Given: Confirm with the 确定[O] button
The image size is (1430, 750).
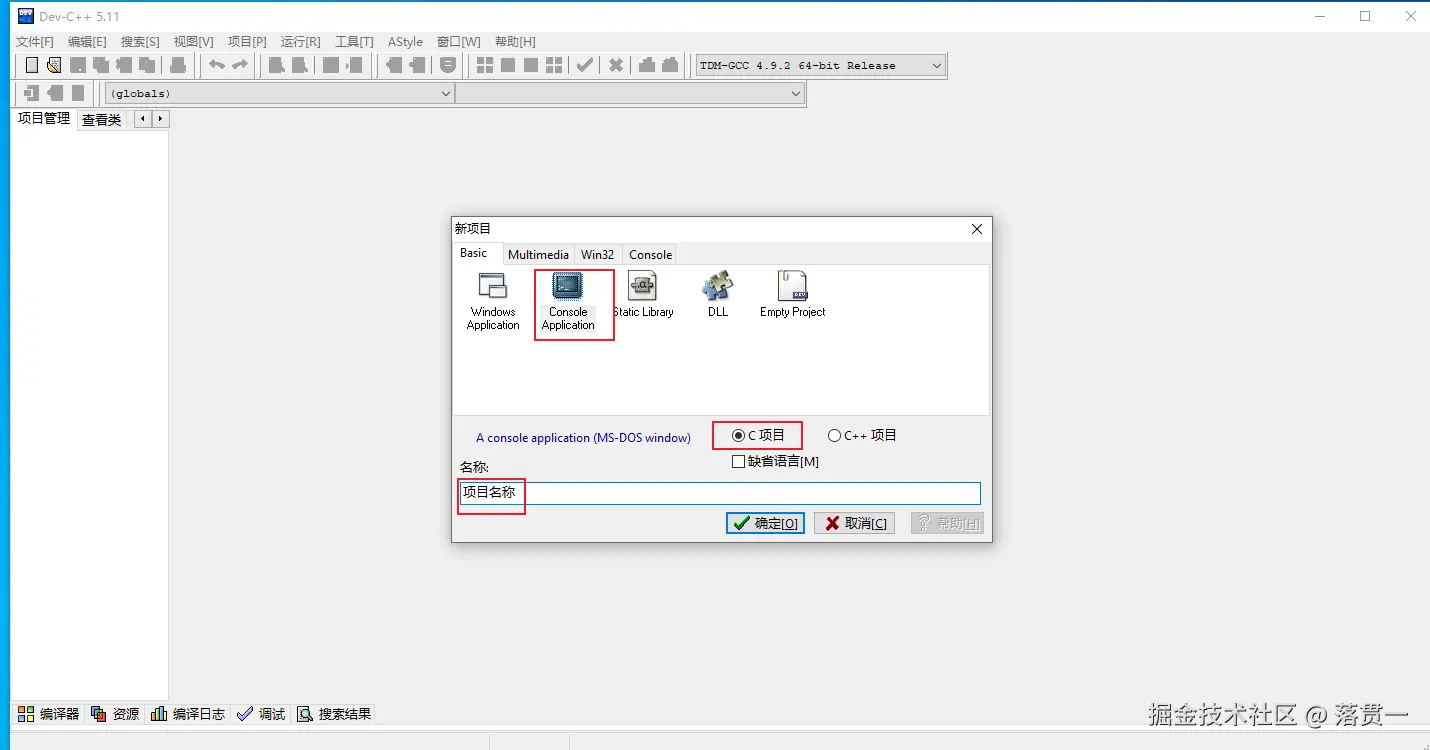Looking at the screenshot, I should (765, 523).
